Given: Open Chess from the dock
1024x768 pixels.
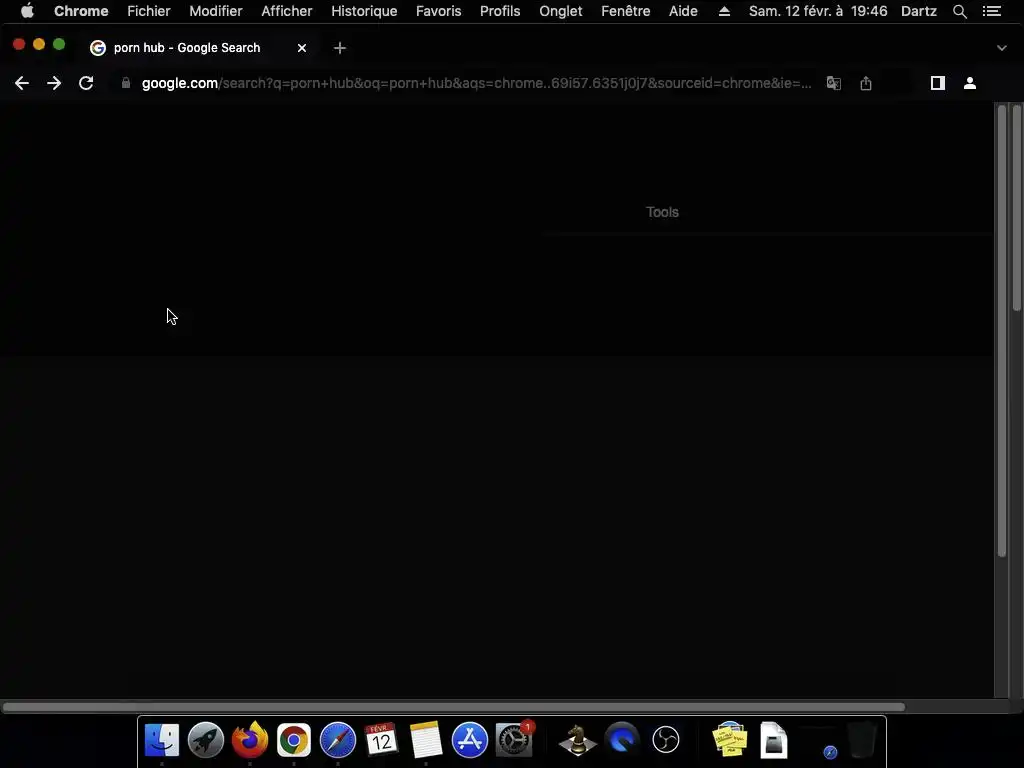Looking at the screenshot, I should [577, 741].
